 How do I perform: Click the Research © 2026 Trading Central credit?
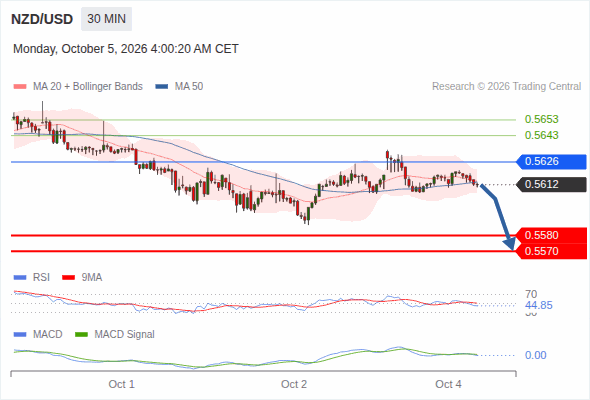506,87
